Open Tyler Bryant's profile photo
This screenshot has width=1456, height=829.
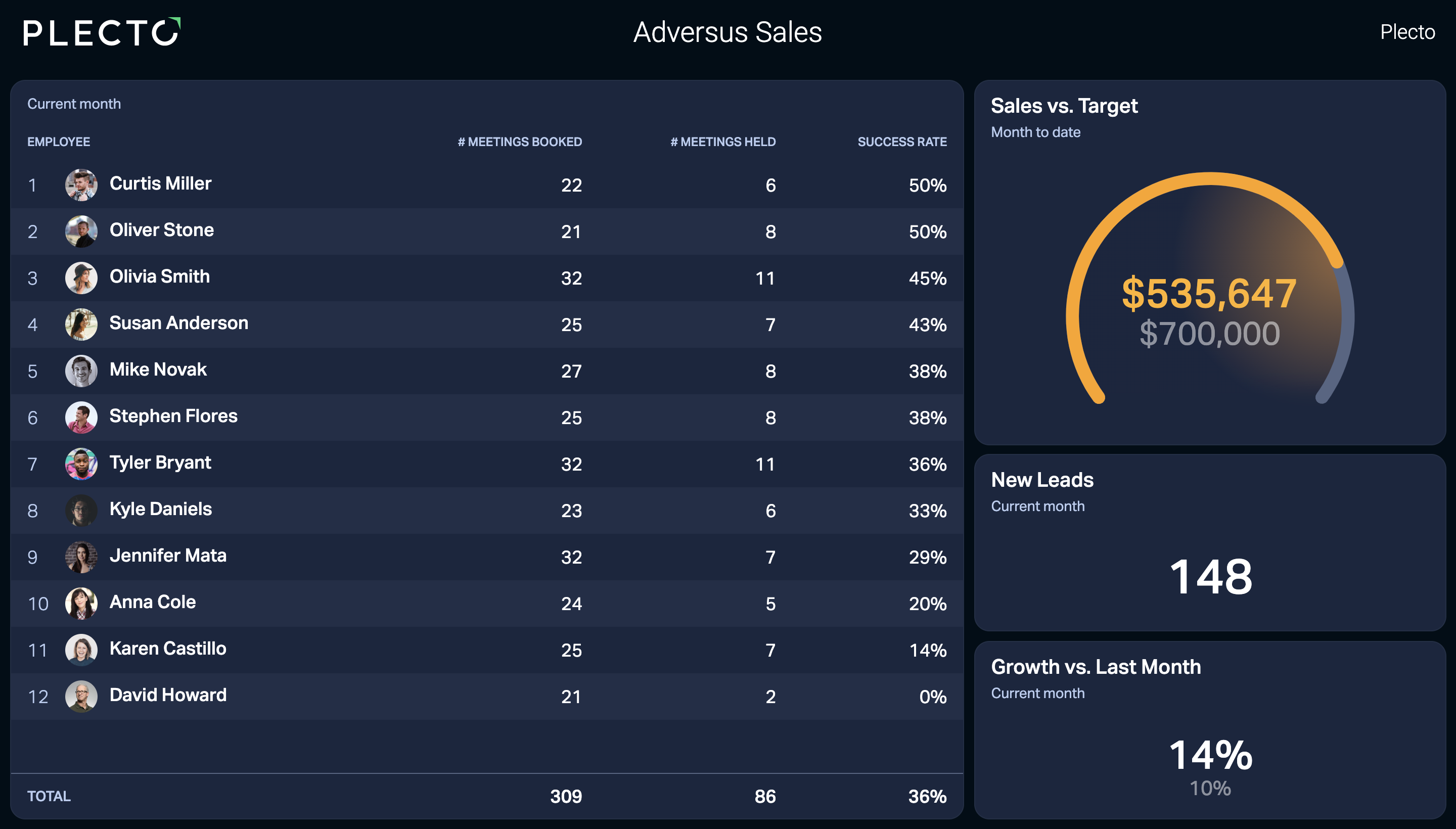pyautogui.click(x=81, y=464)
